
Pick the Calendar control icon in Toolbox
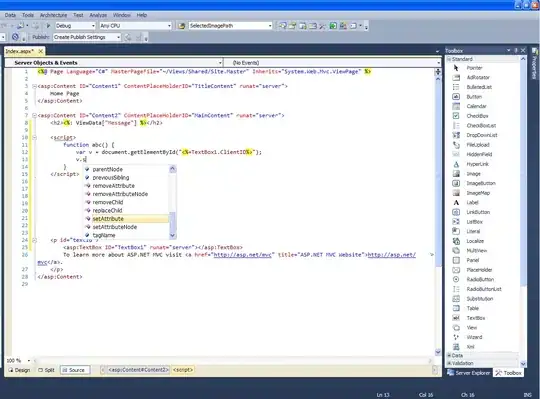click(x=456, y=106)
